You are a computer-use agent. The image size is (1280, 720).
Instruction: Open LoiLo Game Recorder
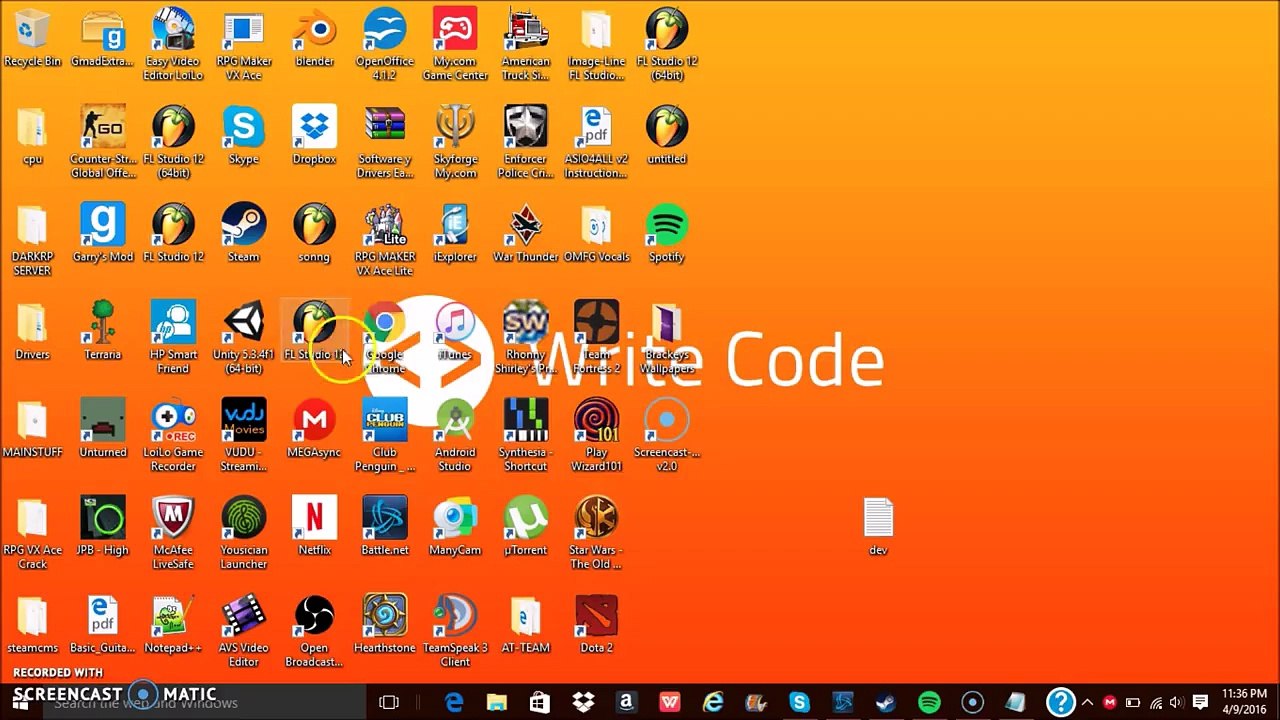click(x=173, y=436)
